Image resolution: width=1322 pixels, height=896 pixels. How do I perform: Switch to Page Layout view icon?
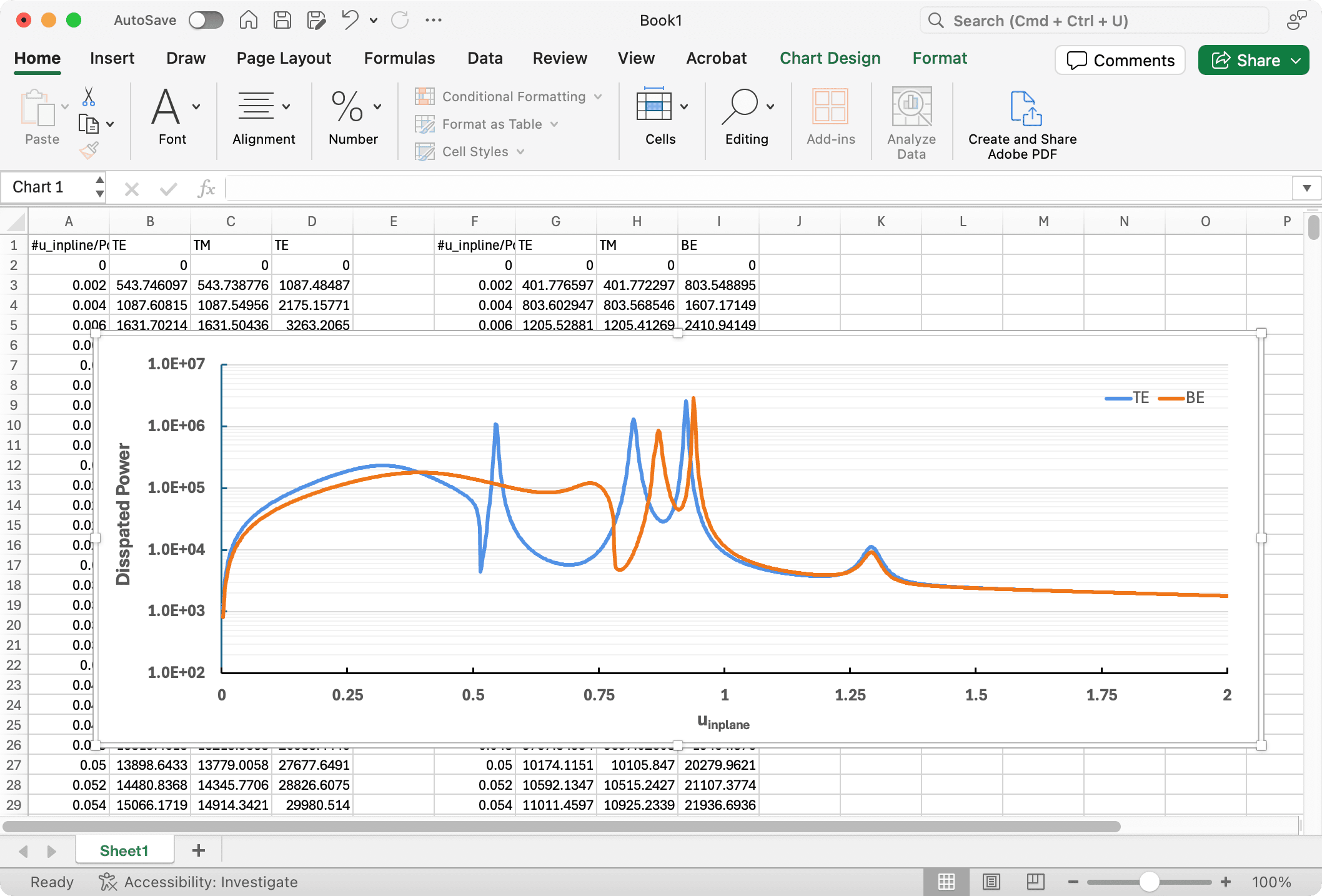tap(991, 882)
